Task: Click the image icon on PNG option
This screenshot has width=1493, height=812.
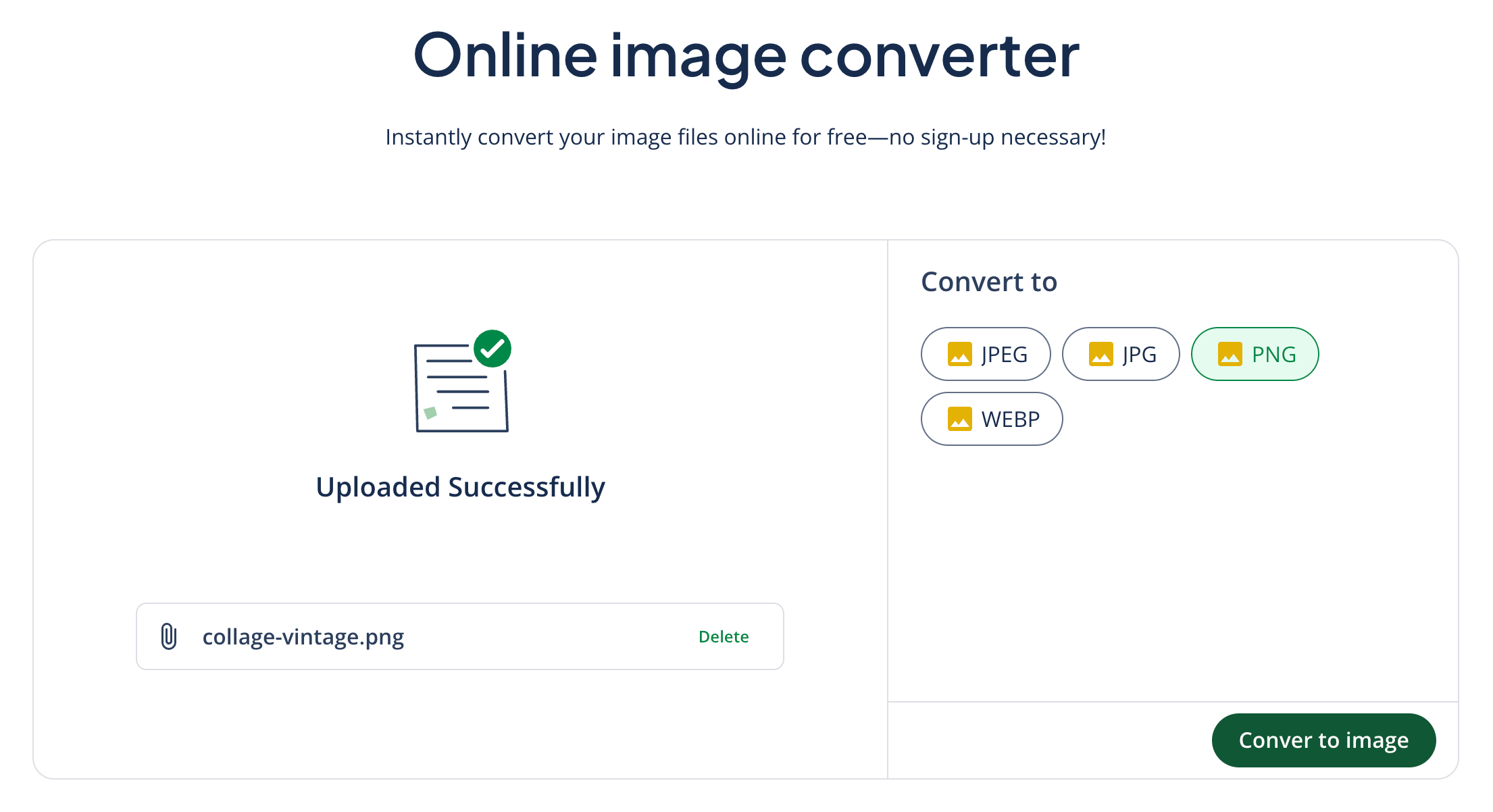Action: (1230, 354)
